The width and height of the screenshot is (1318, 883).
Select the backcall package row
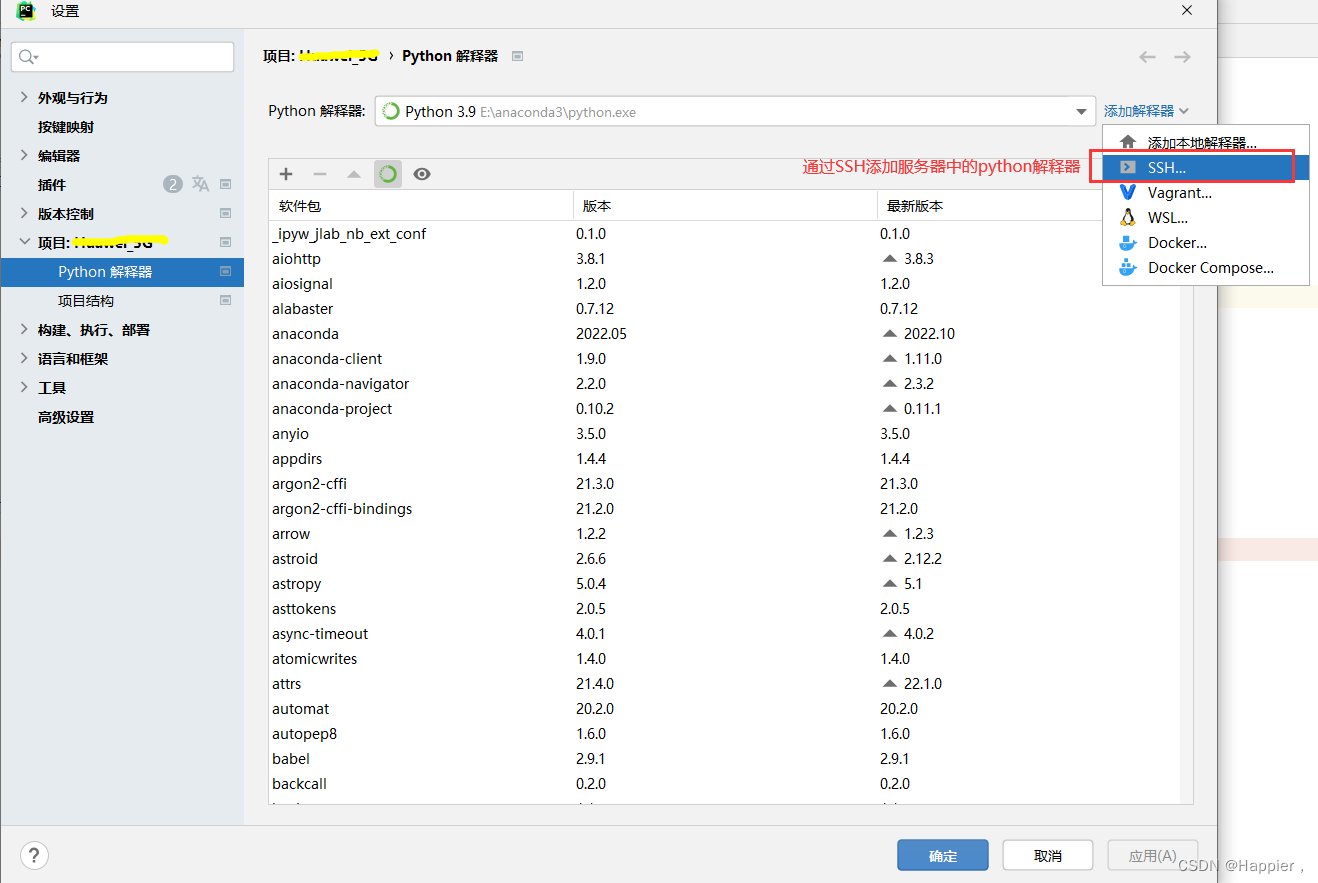pyautogui.click(x=724, y=784)
